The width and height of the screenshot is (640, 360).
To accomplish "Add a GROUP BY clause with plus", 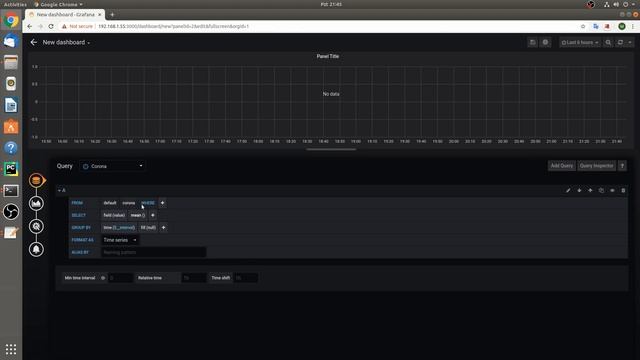I will point(163,227).
